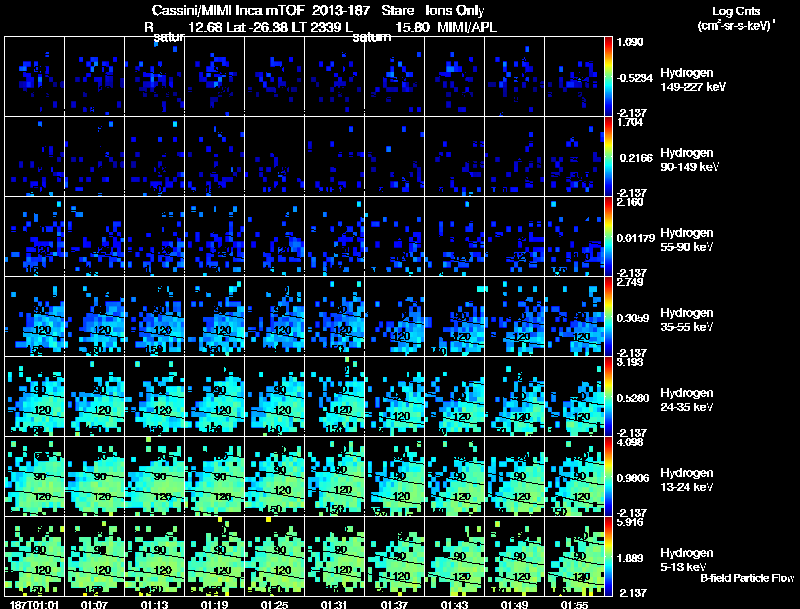
Task: Click the color bar of the 55-90 keV row
Action: (608, 237)
